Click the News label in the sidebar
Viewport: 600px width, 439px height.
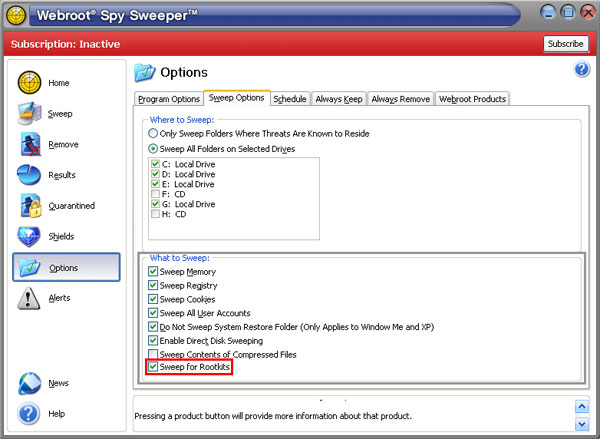click(58, 383)
